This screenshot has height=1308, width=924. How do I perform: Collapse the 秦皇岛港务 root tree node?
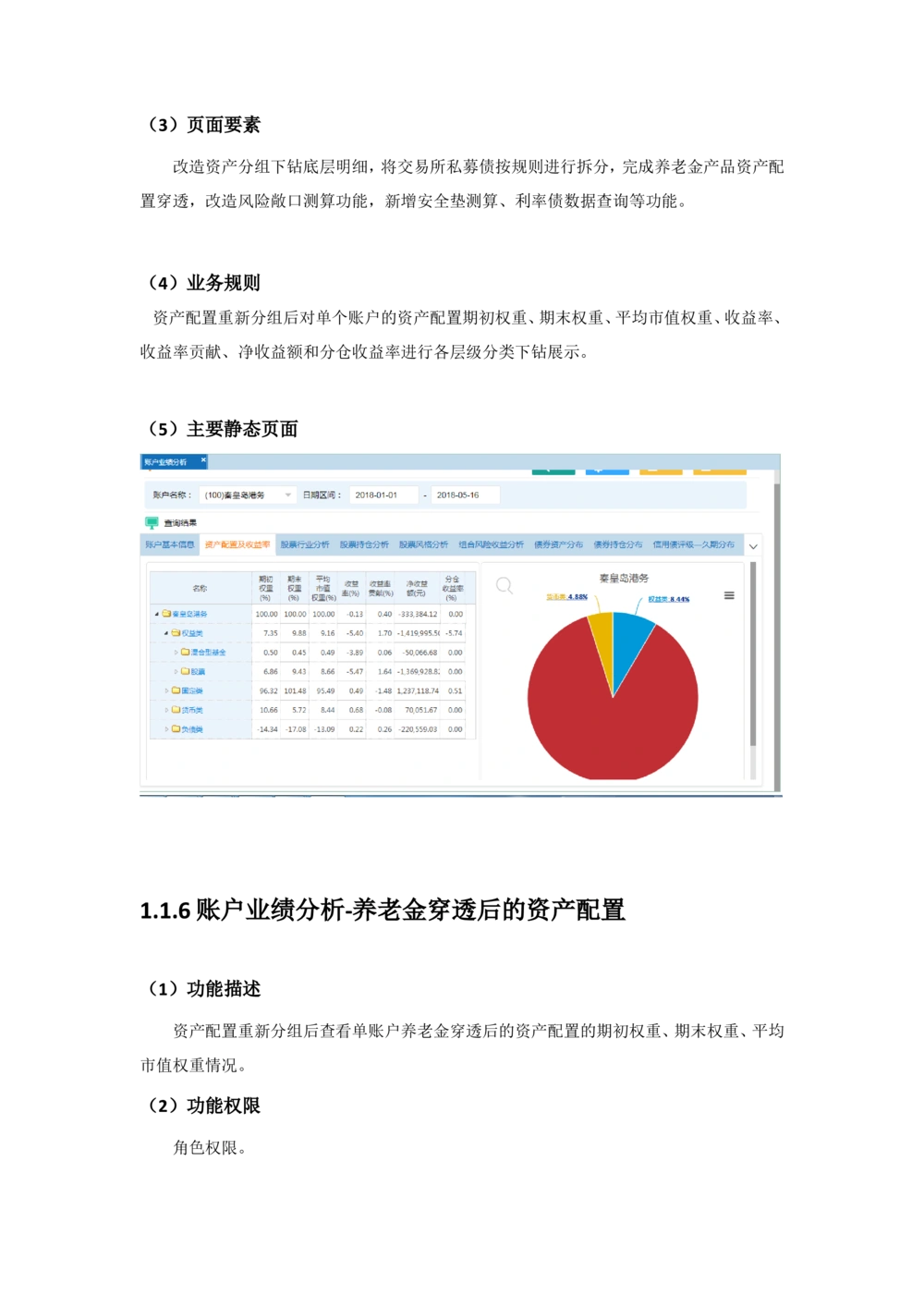click(x=157, y=614)
